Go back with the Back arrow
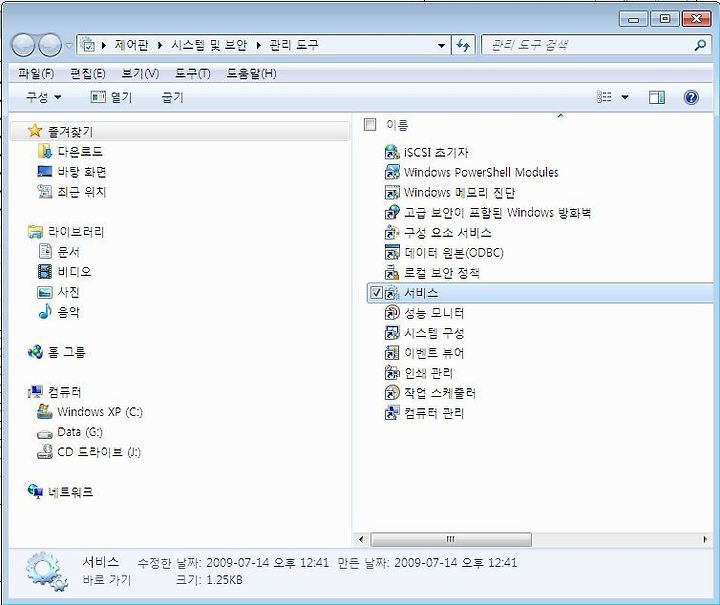Viewport: 720px width, 605px height. (23, 45)
